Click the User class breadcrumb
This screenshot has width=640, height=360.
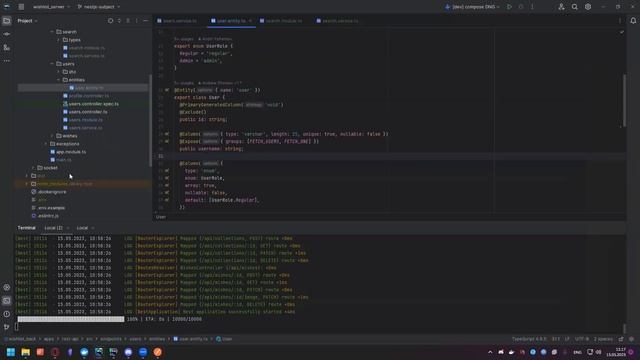[161, 217]
